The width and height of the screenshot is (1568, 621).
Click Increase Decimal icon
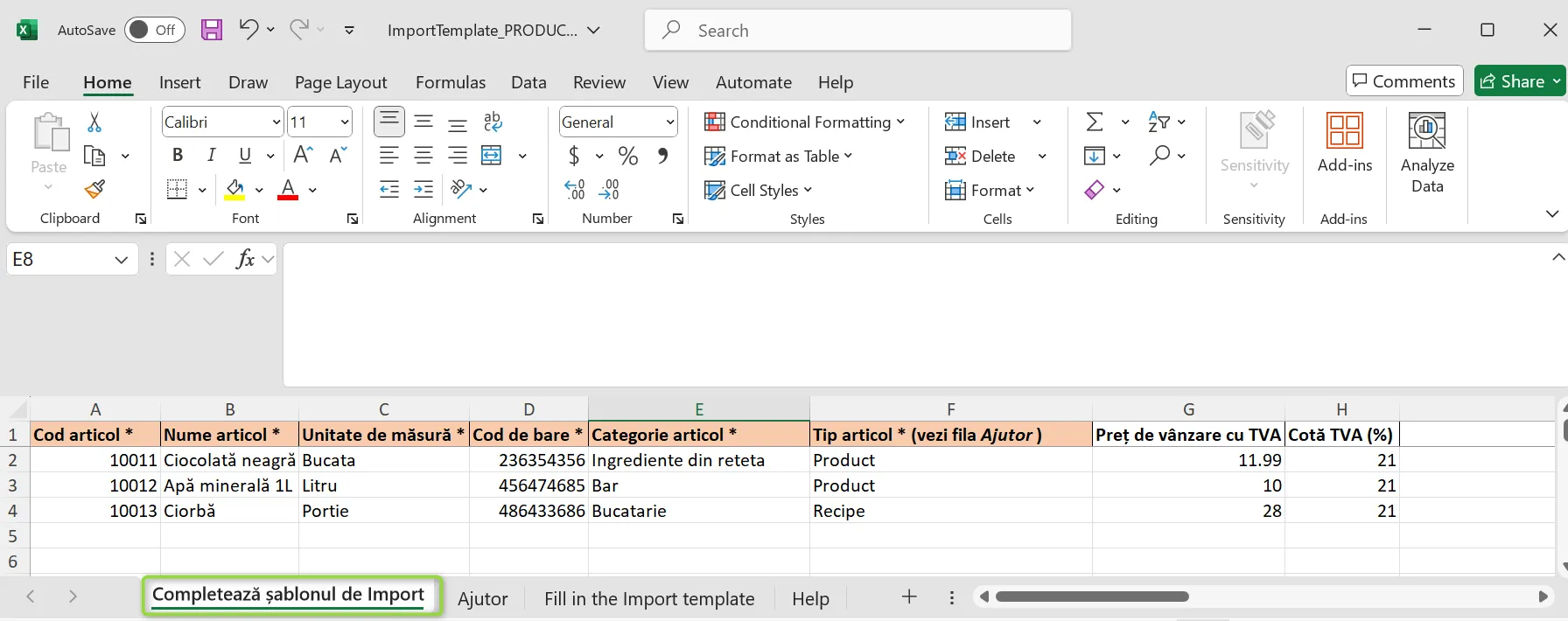[574, 189]
